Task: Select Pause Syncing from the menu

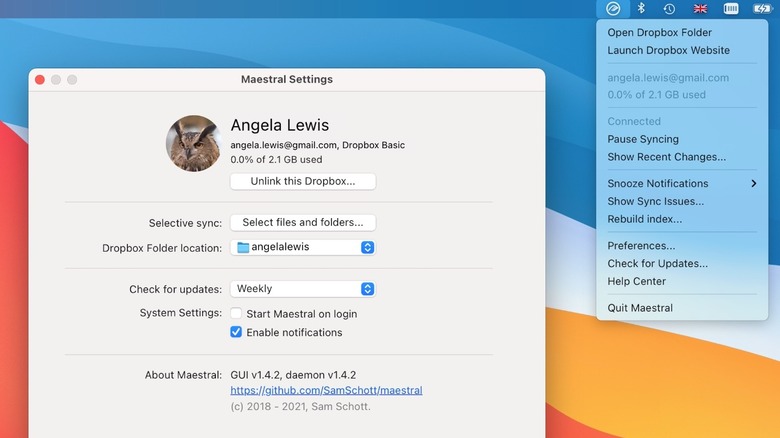Action: coord(643,139)
